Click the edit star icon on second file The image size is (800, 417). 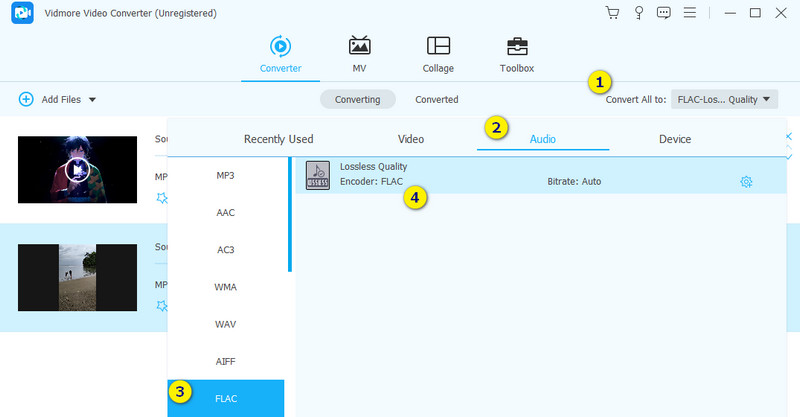tap(162, 306)
